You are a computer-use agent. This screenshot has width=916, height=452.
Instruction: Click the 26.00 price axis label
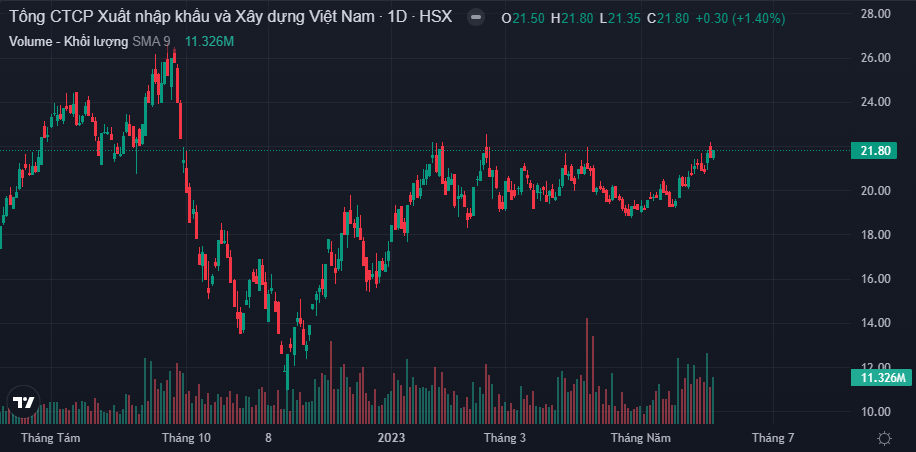(x=876, y=58)
